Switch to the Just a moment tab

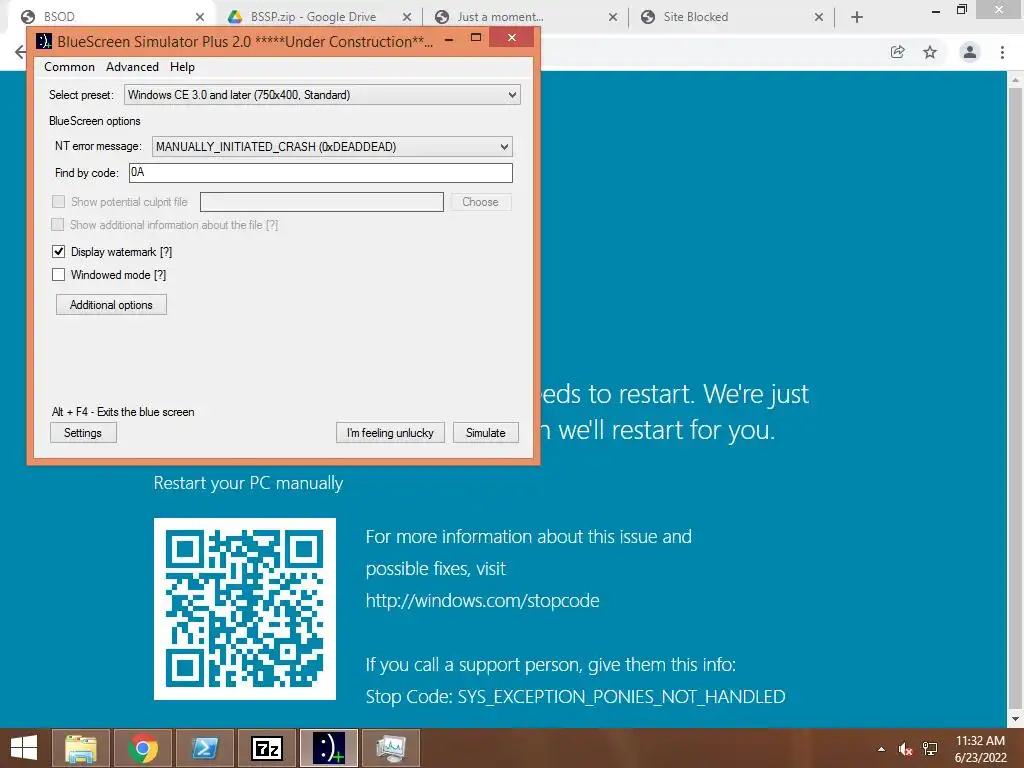[x=500, y=17]
